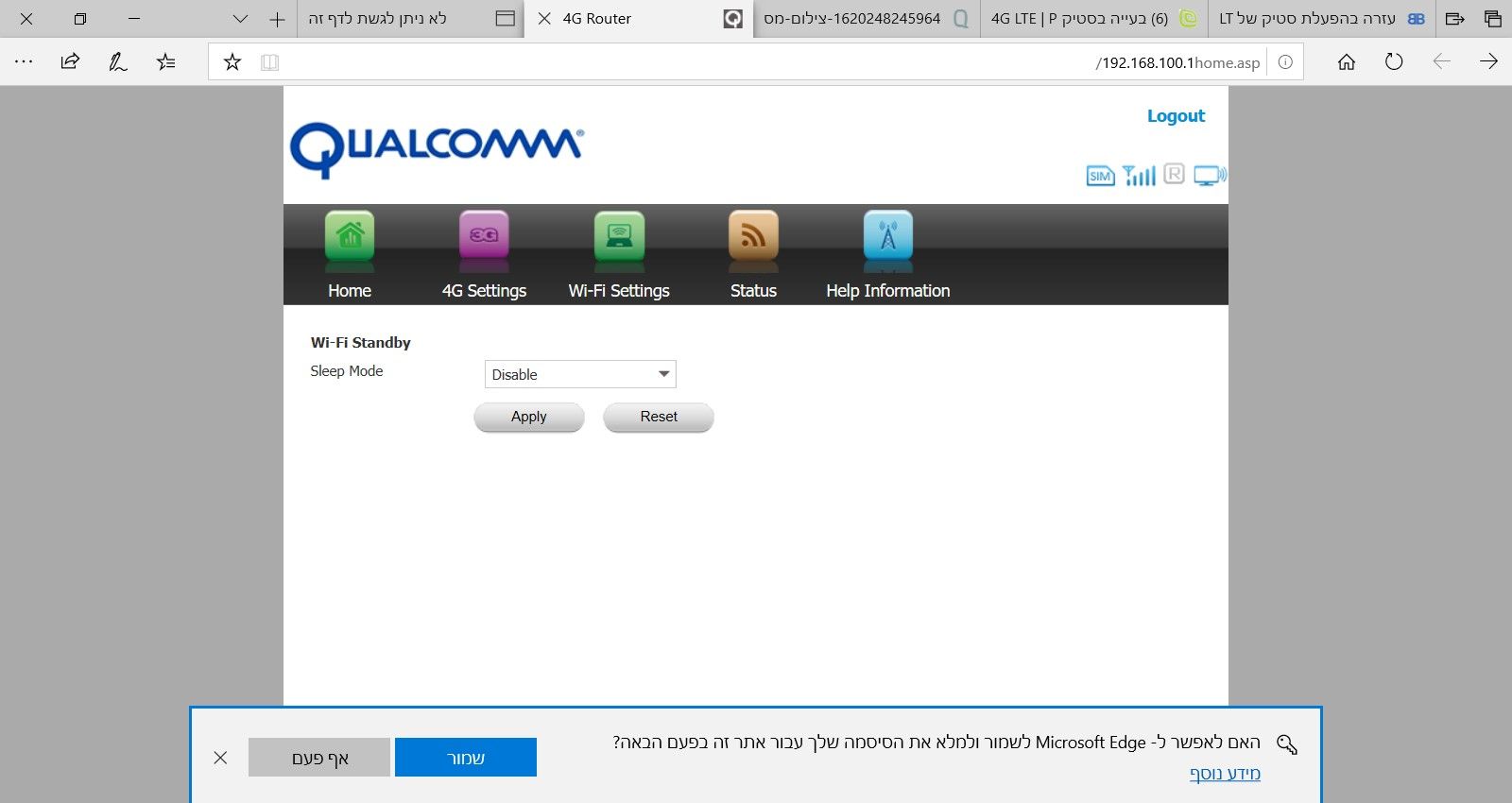Switch to the '4G LTE | בעייה בסטיק' tab

tap(1094, 19)
